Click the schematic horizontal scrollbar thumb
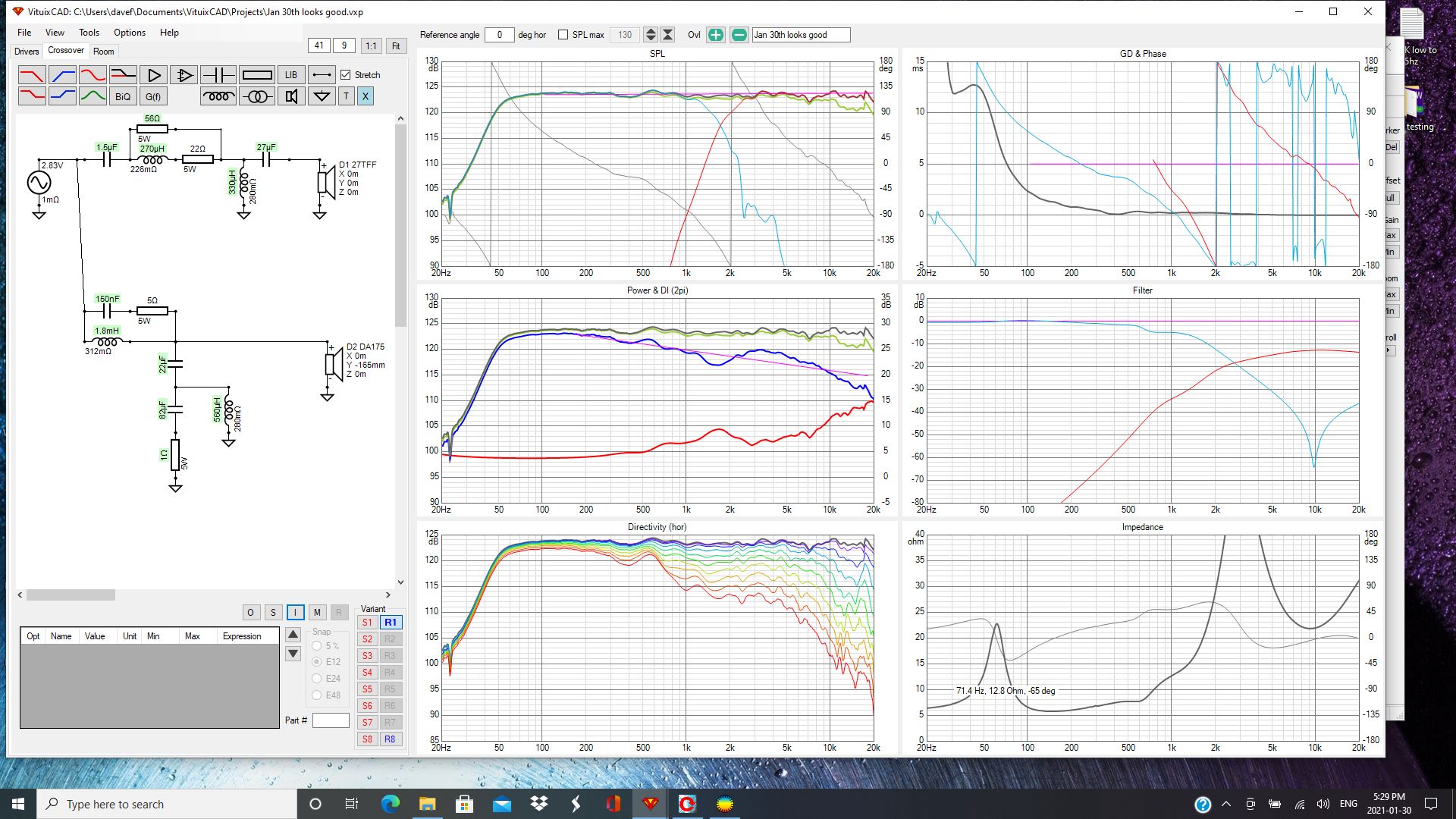Image resolution: width=1456 pixels, height=819 pixels. coord(71,595)
